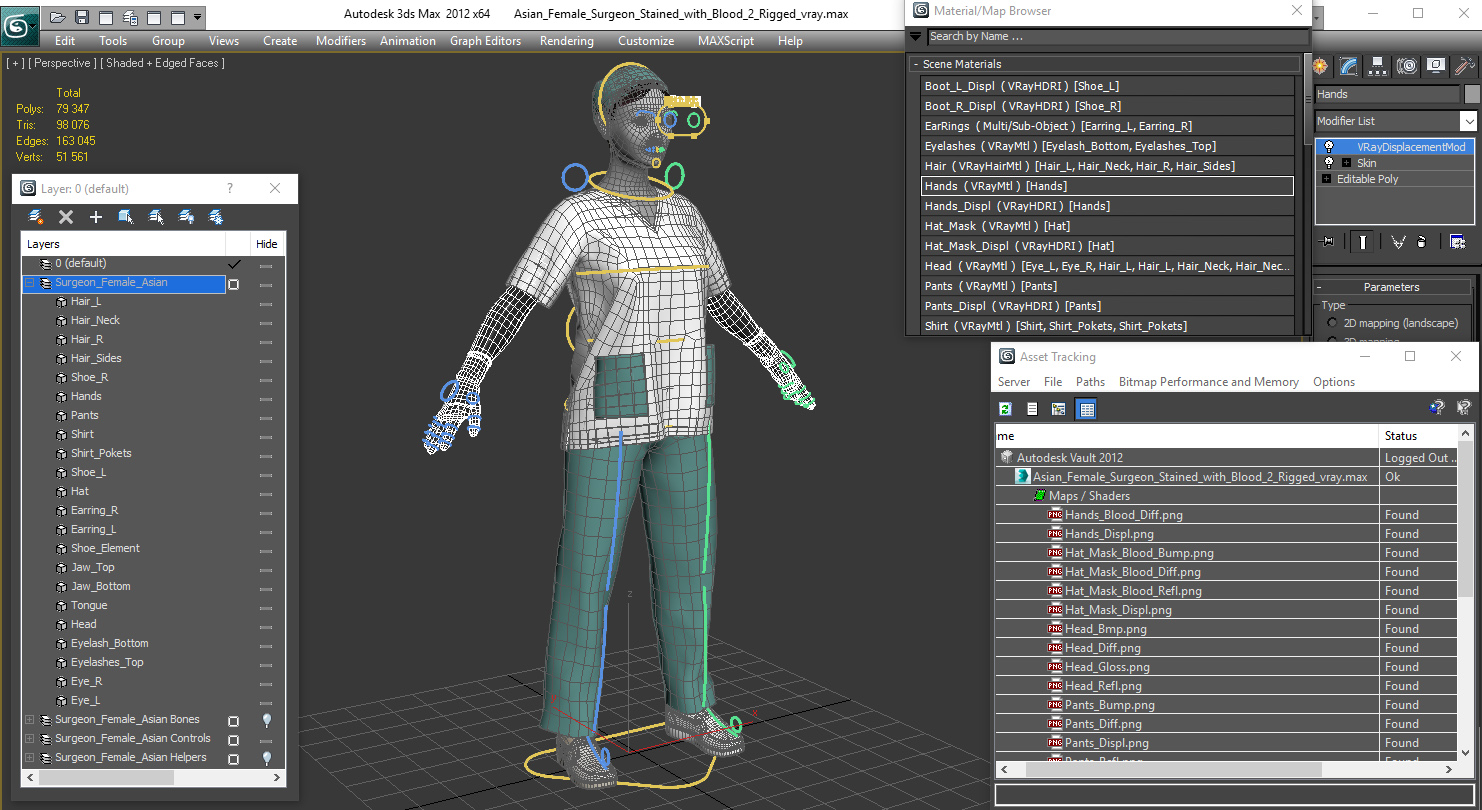
Task: Click the Hide column header in Layer dialog
Action: coord(267,244)
